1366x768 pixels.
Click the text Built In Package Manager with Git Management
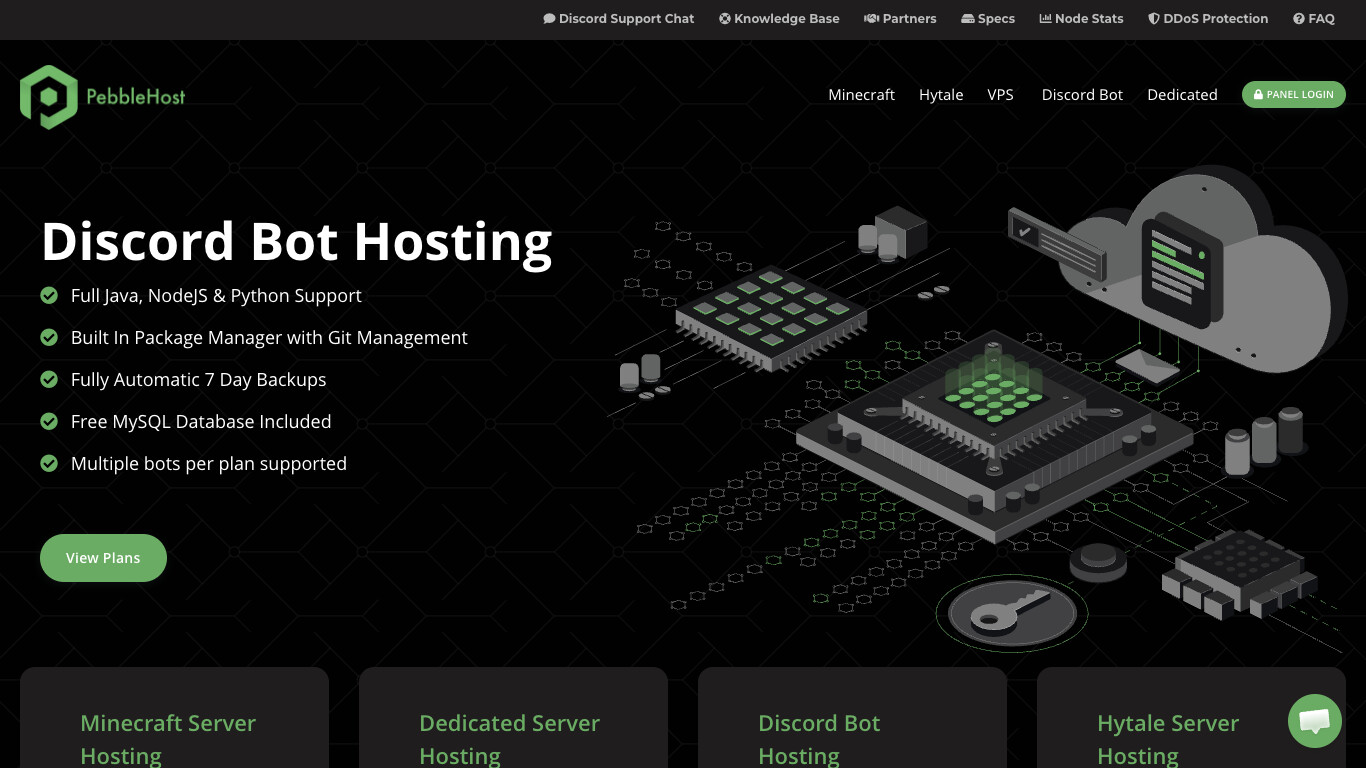269,338
